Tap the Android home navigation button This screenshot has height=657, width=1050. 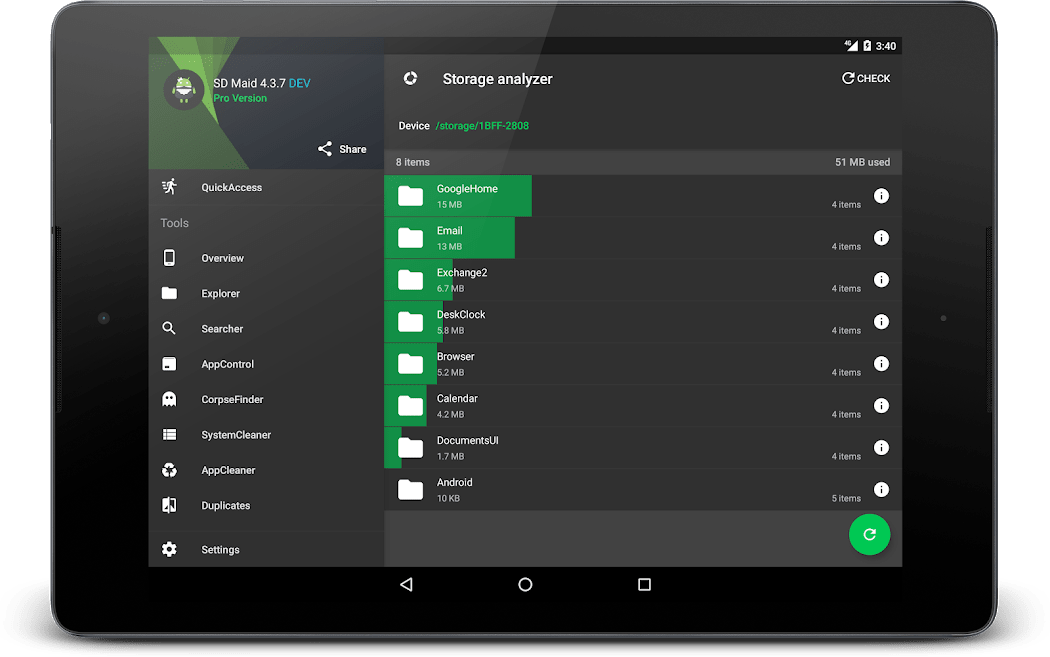coord(525,584)
